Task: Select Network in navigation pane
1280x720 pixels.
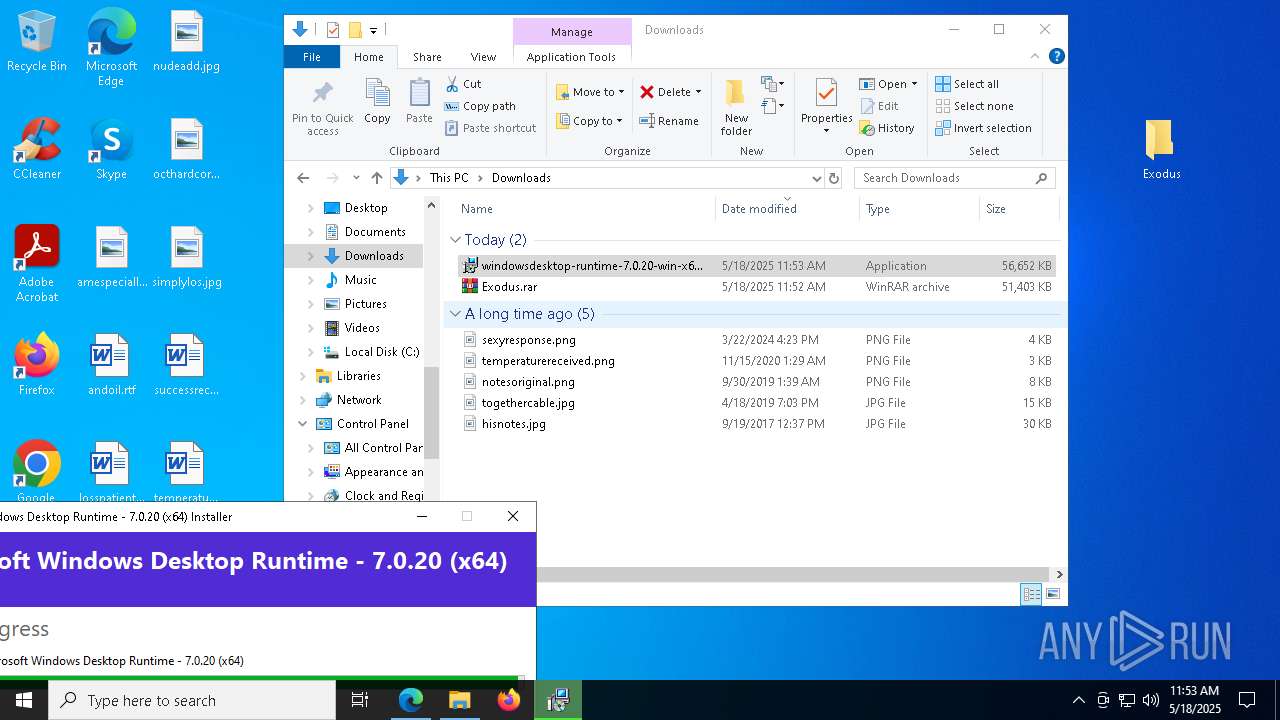Action: coord(359,400)
